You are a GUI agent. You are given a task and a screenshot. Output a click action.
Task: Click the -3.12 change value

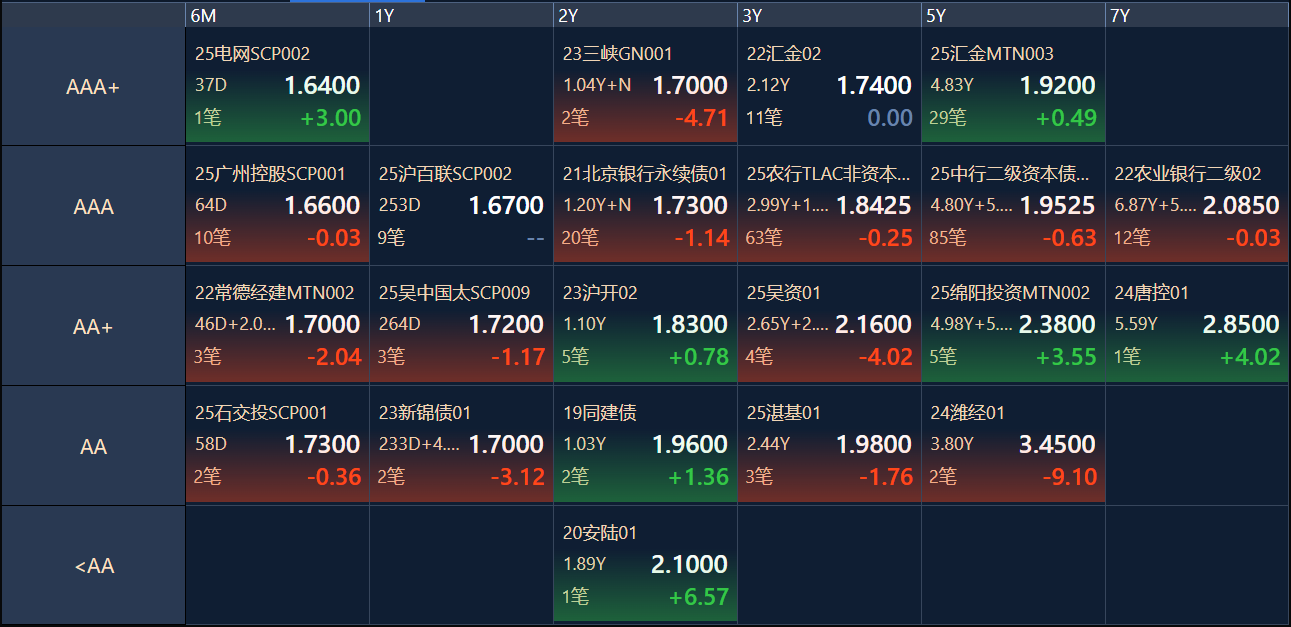517,478
